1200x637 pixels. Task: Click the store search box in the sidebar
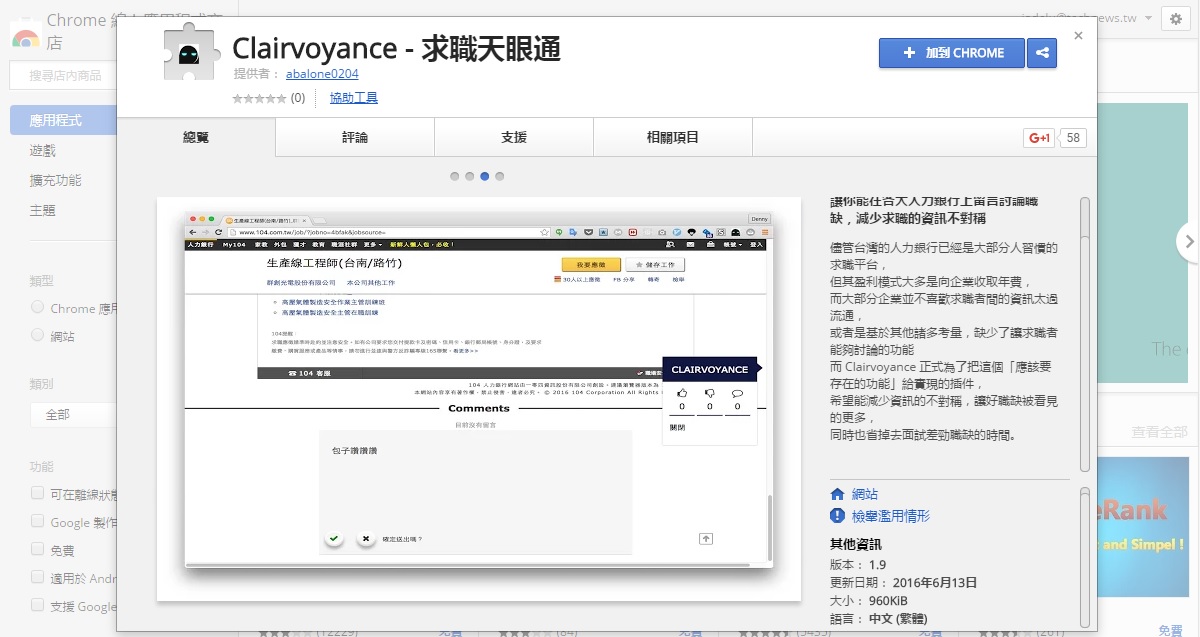62,75
